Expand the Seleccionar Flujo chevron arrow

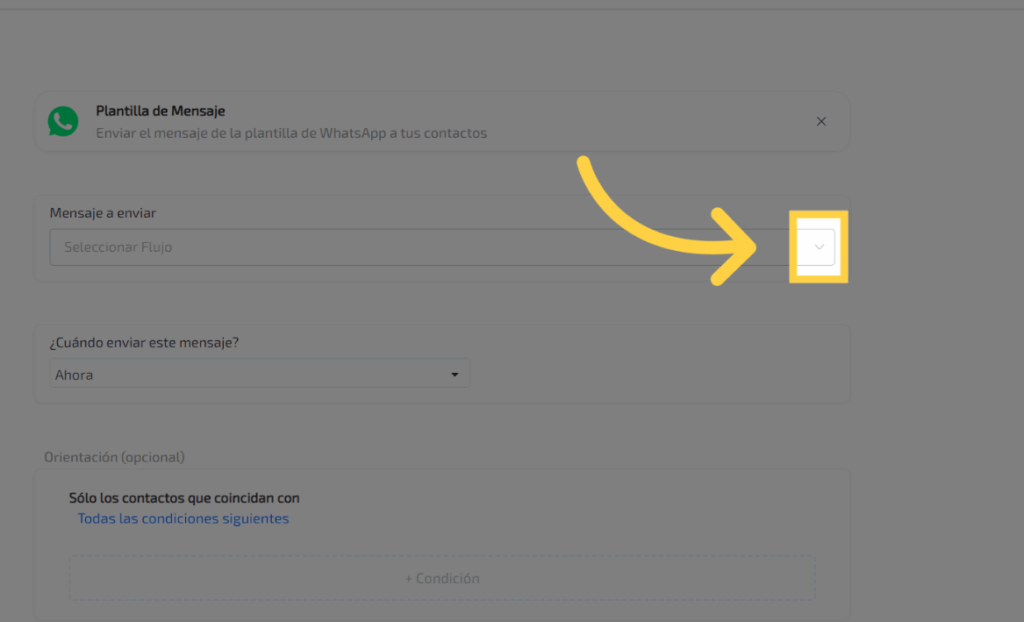coord(819,247)
